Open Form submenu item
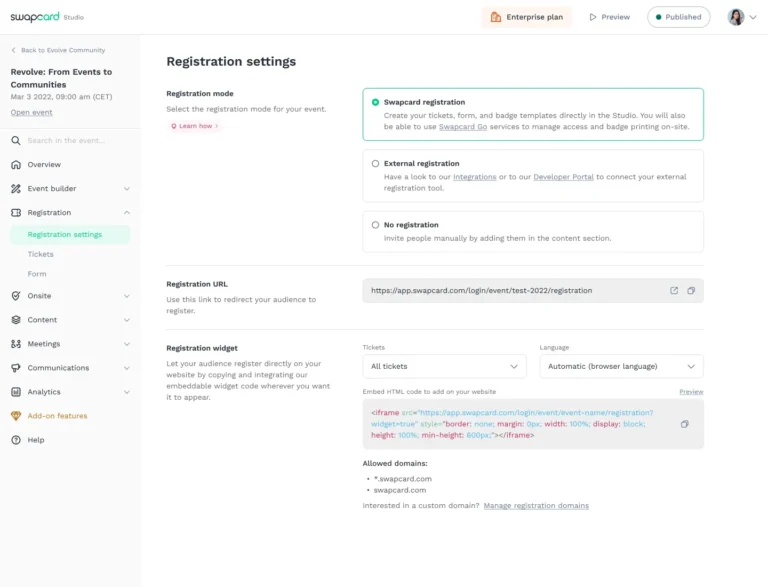768x587 pixels. point(37,274)
